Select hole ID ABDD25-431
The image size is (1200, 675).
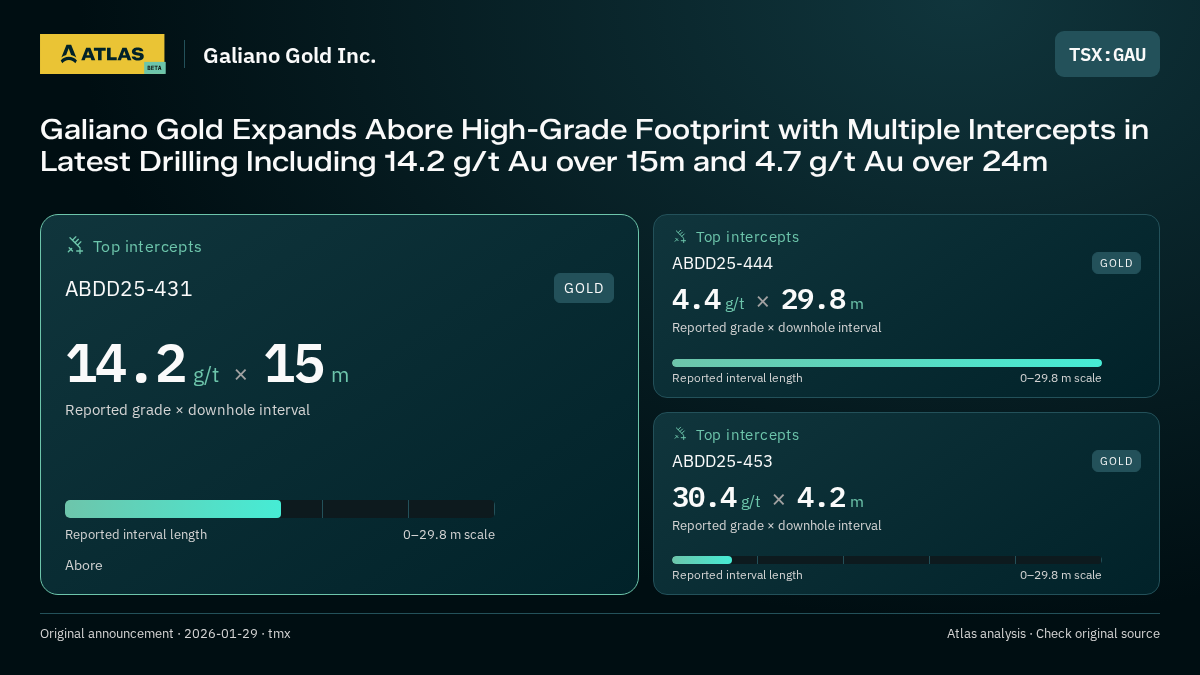pyautogui.click(x=129, y=289)
